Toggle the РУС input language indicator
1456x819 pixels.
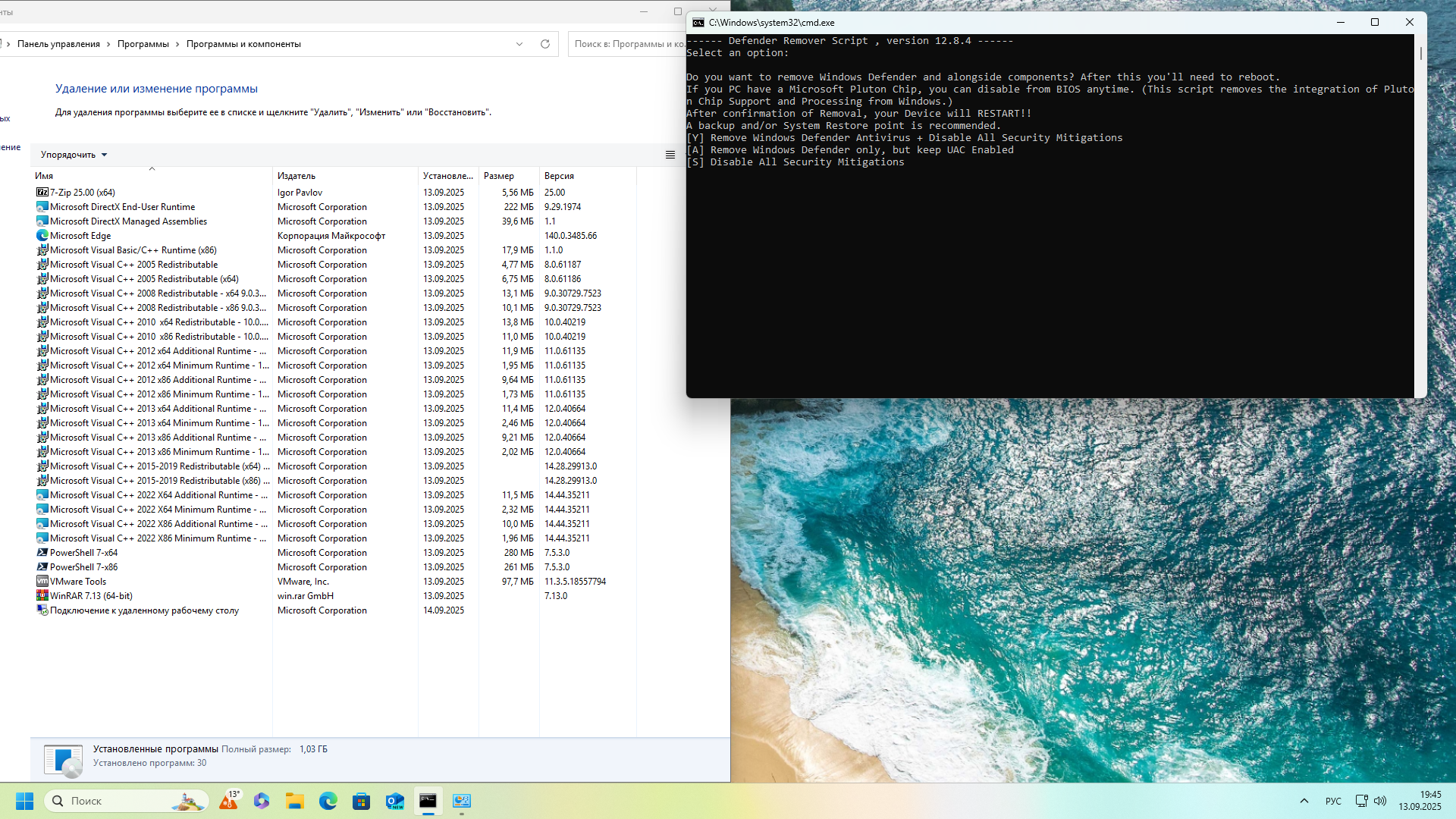tap(1333, 801)
